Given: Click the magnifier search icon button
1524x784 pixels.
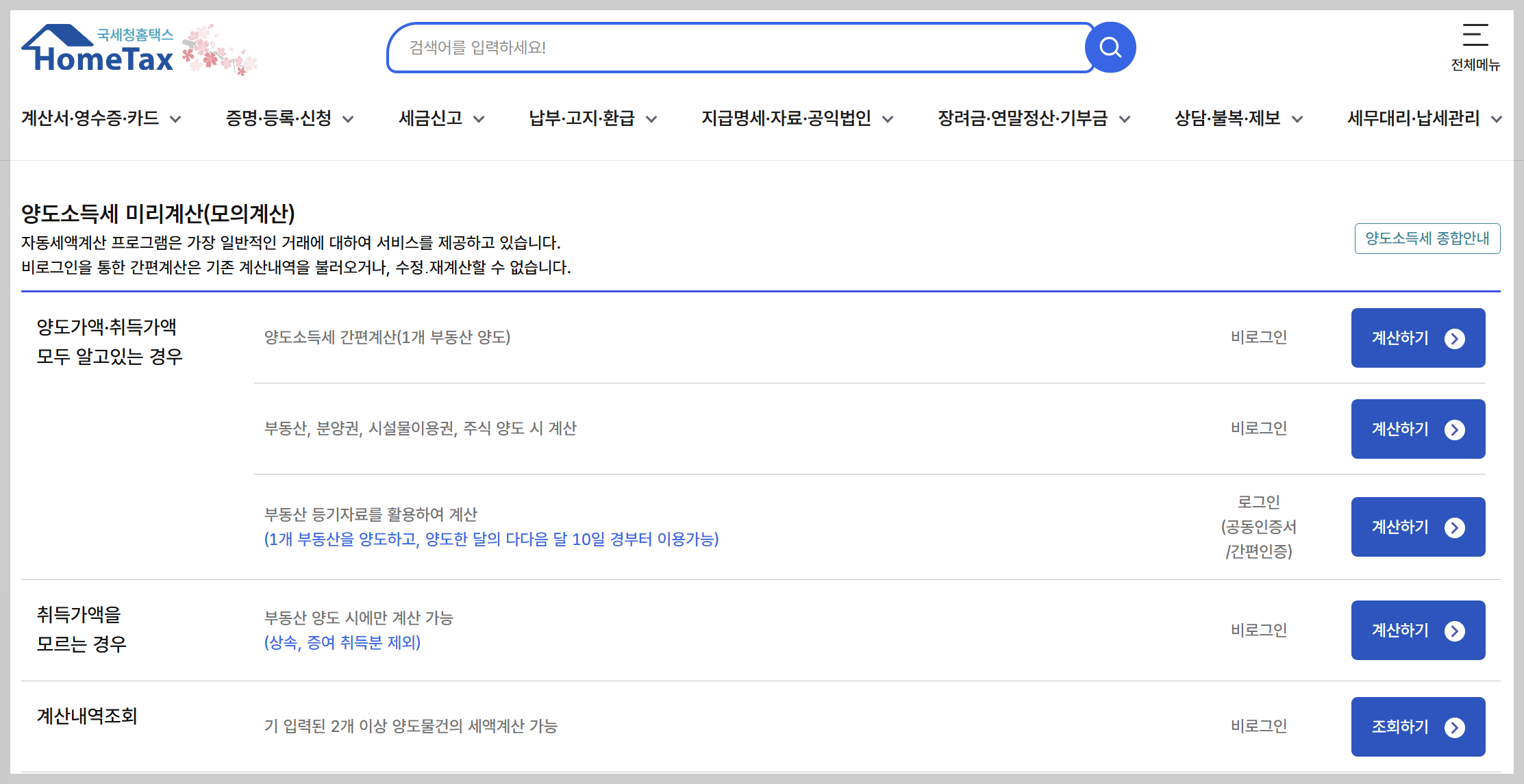Looking at the screenshot, I should 1110,47.
